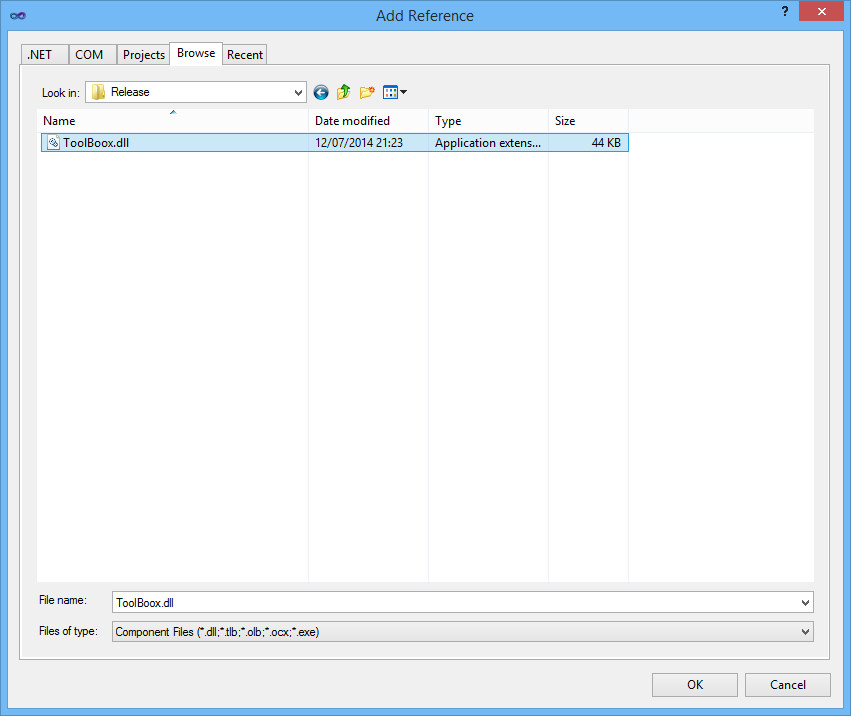
Task: Click the Help question mark button
Action: pyautogui.click(x=784, y=11)
